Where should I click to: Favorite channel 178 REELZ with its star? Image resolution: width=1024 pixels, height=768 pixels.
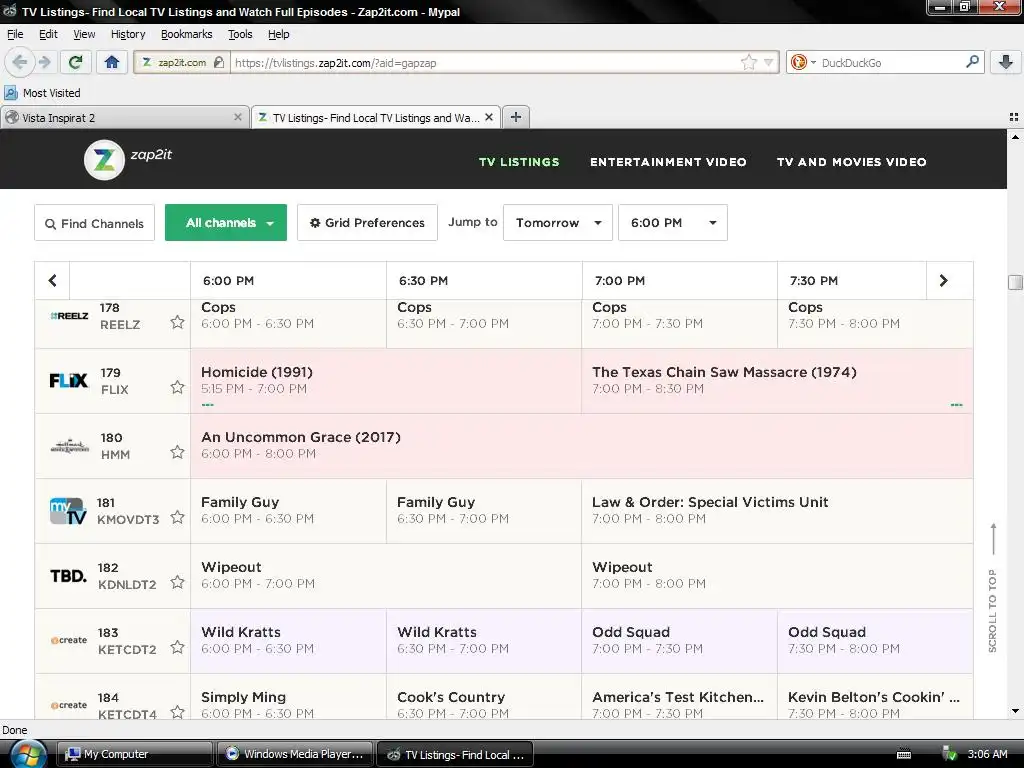[177, 322]
